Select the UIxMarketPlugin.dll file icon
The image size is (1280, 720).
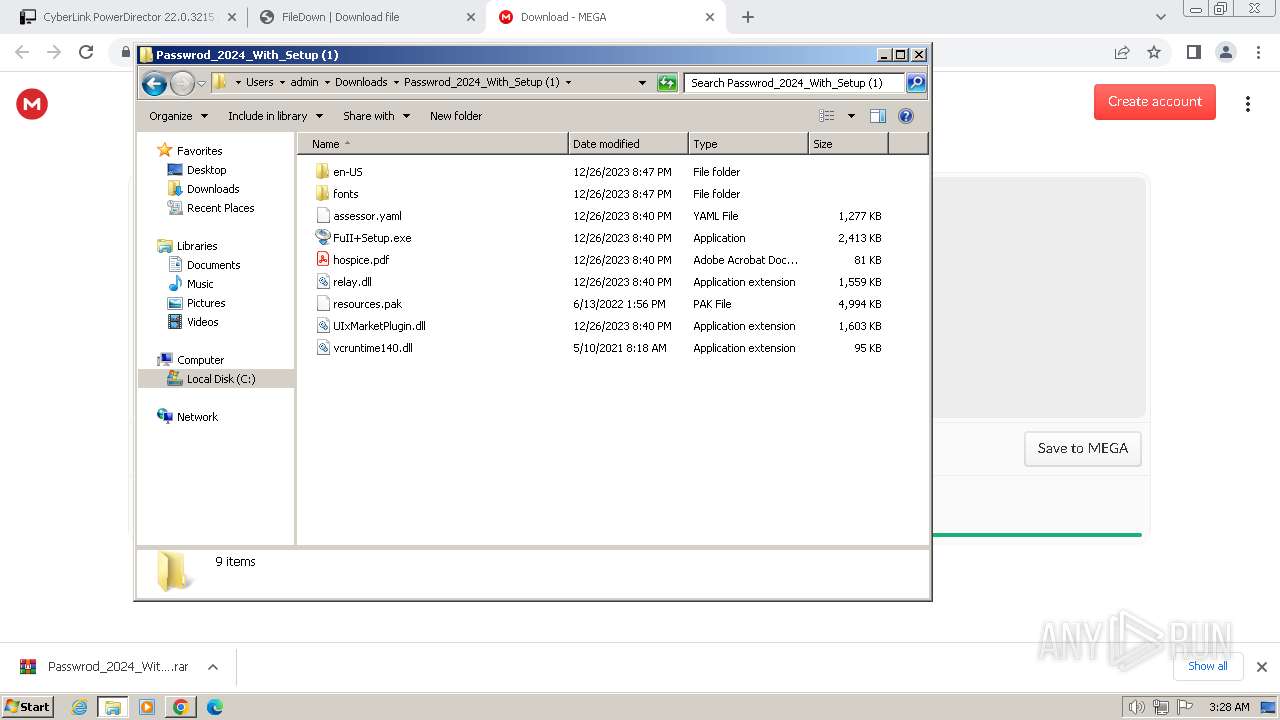(322, 326)
